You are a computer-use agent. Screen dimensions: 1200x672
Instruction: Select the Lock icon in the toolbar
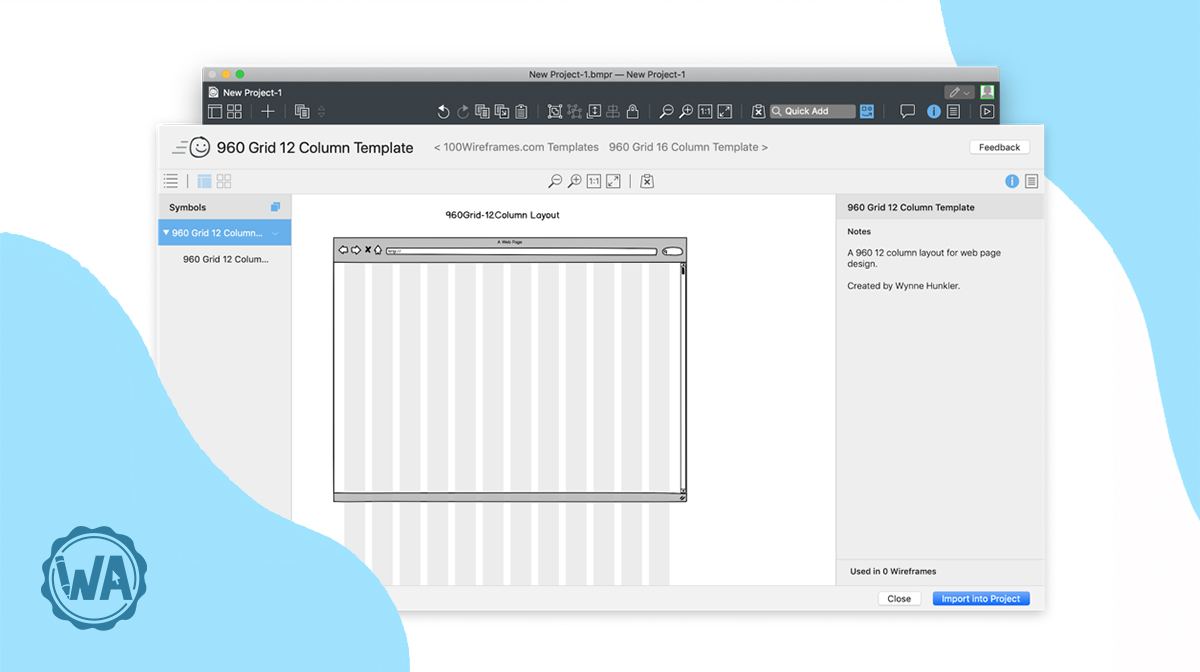click(633, 111)
